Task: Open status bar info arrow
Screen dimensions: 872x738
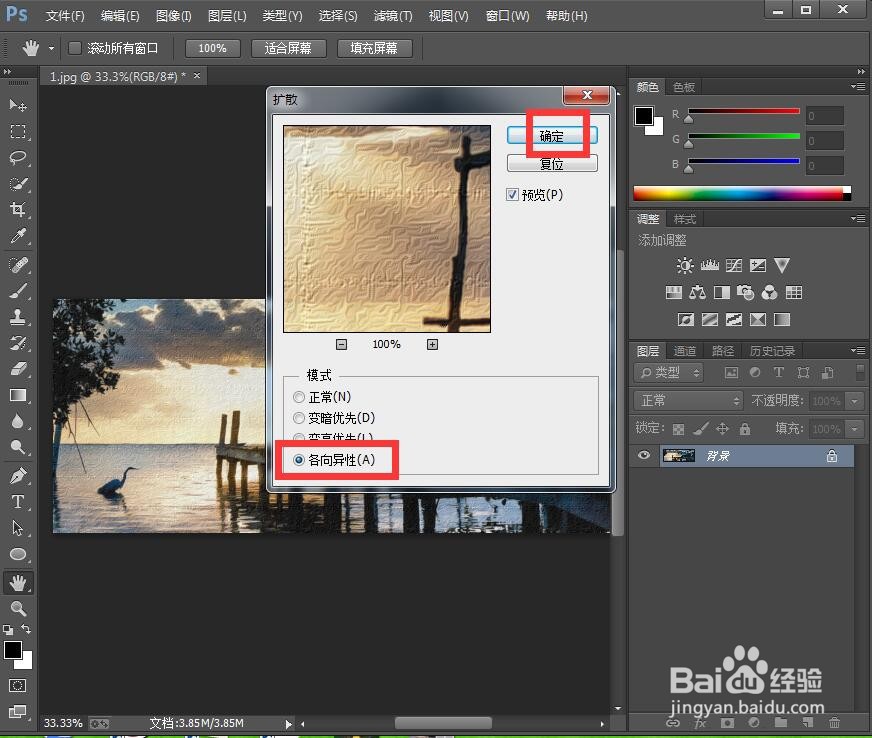Action: pos(288,724)
